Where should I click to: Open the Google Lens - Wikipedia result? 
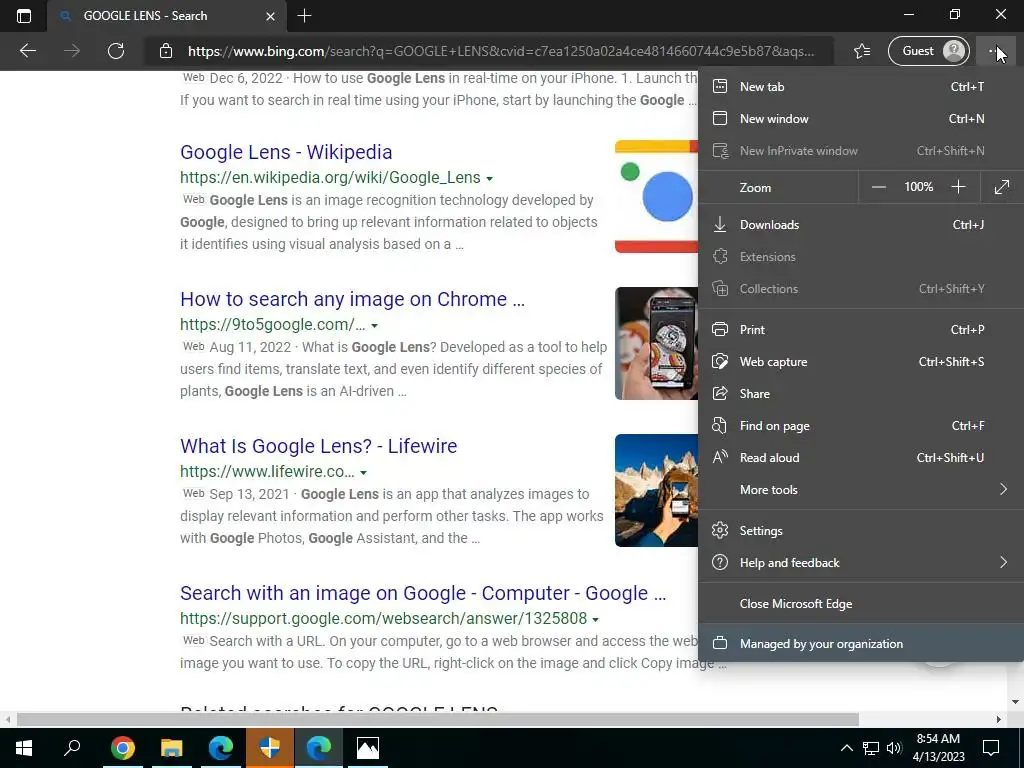(286, 152)
